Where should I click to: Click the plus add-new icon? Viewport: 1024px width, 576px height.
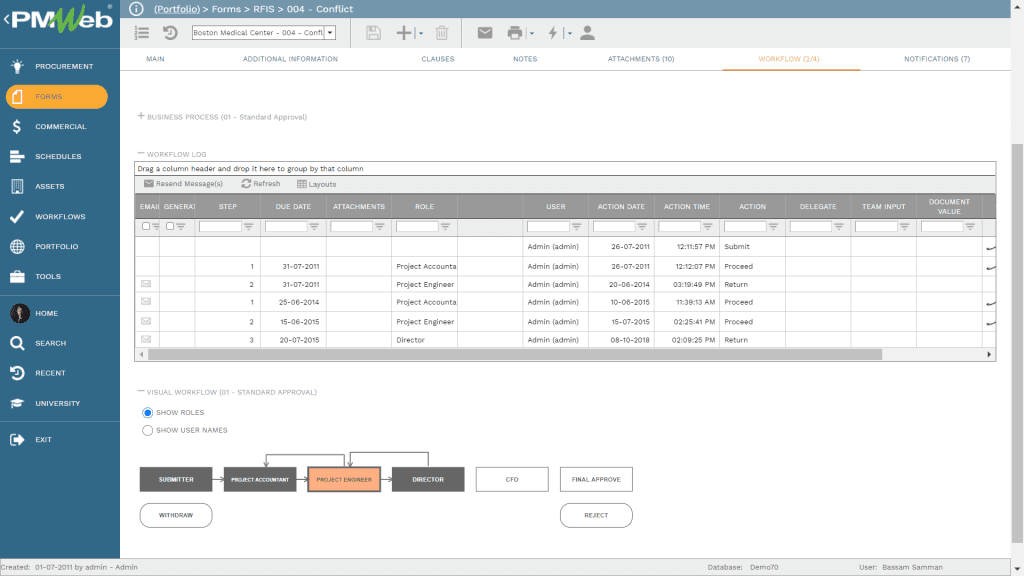click(x=404, y=33)
